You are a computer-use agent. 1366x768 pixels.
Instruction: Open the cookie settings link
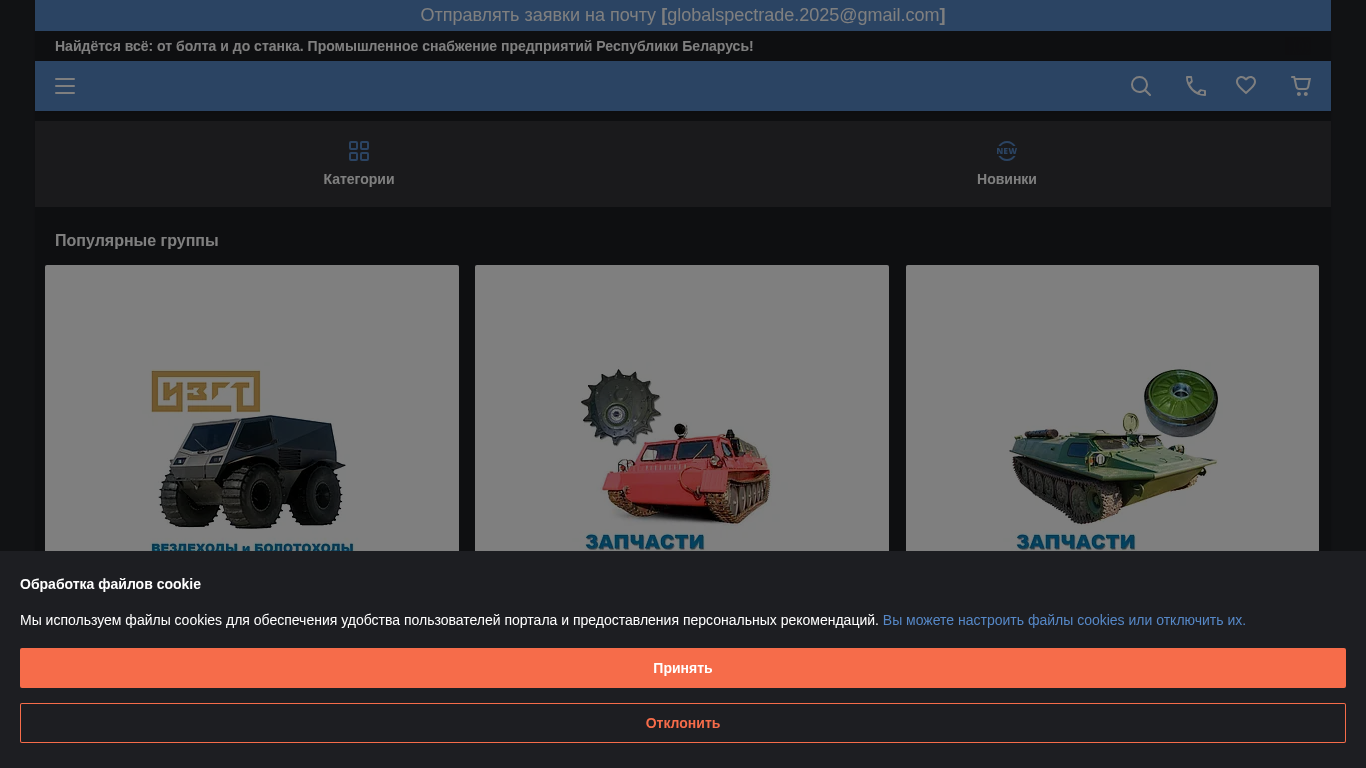click(1064, 620)
